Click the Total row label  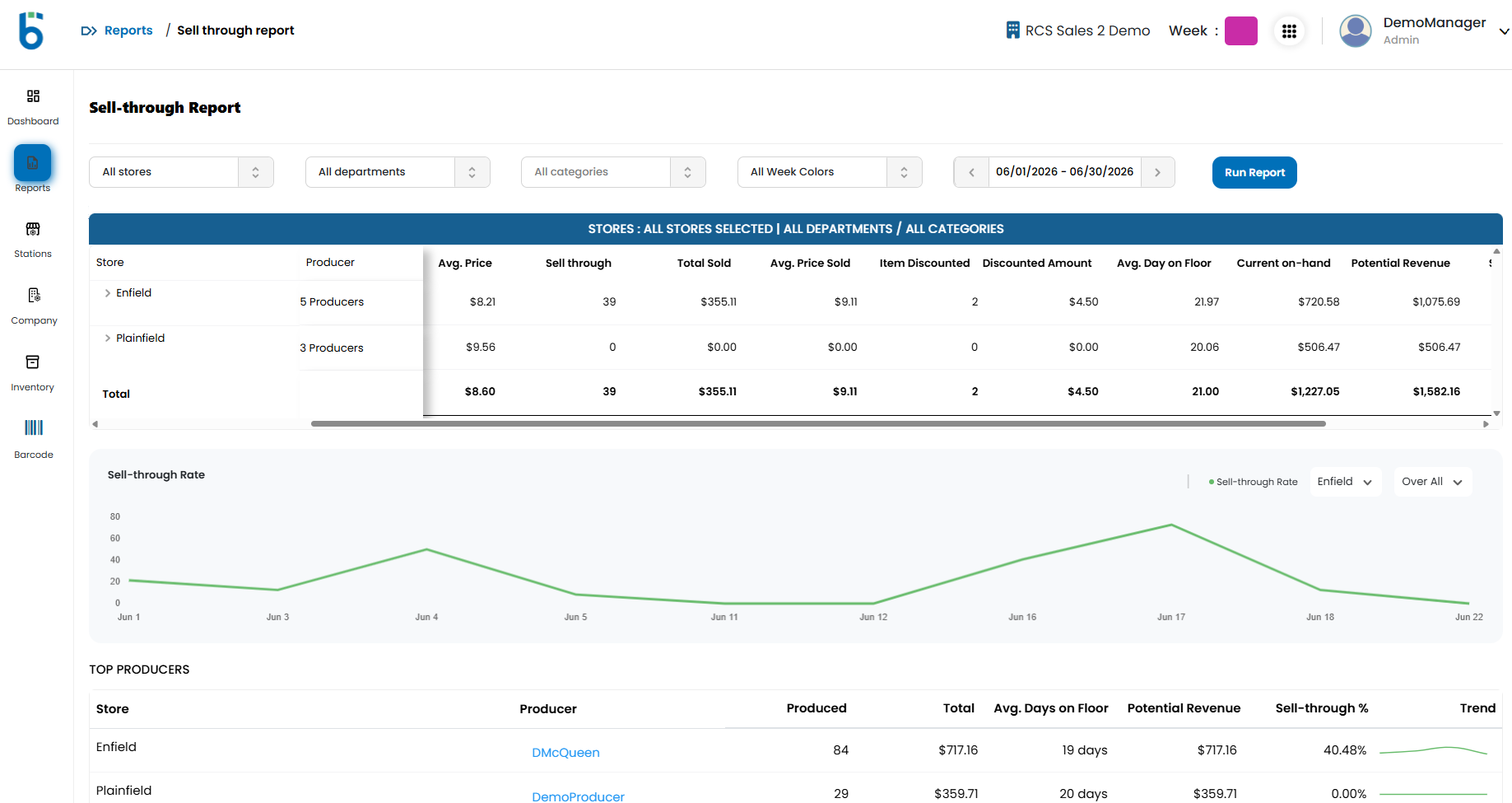pyautogui.click(x=116, y=394)
